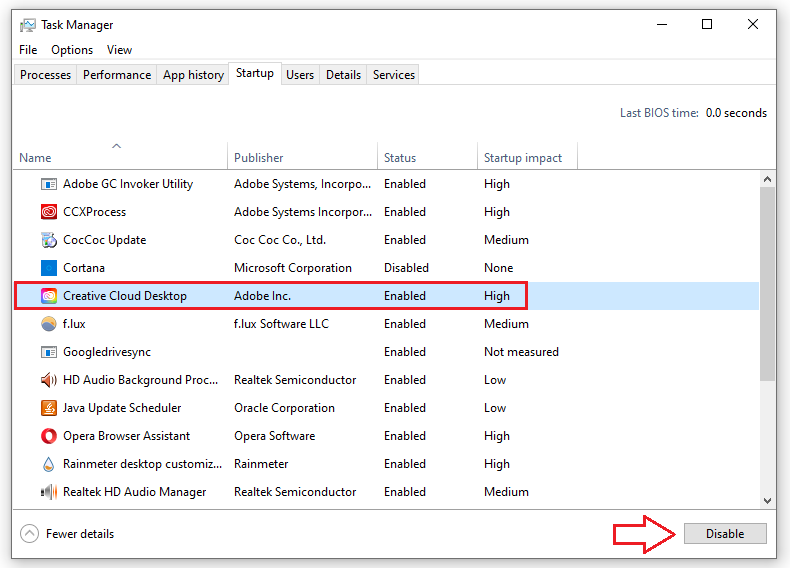This screenshot has width=790, height=568.
Task: Click the CocCoc Update icon
Action: 49,240
